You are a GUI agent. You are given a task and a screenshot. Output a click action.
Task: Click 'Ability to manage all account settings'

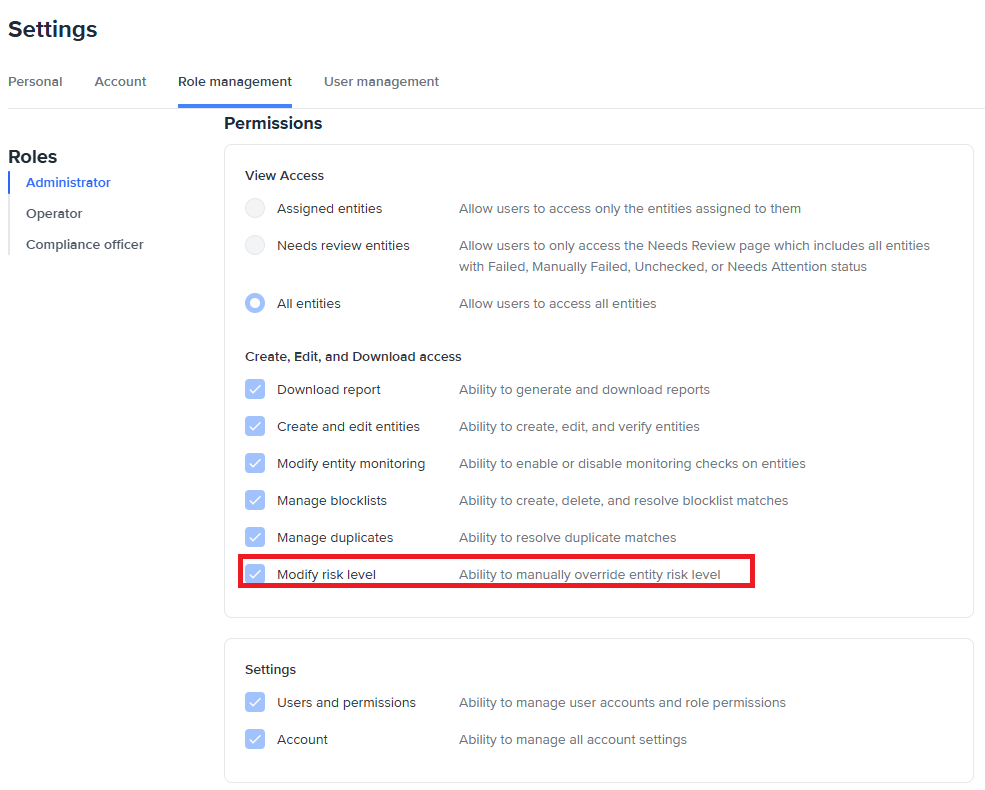pos(572,739)
